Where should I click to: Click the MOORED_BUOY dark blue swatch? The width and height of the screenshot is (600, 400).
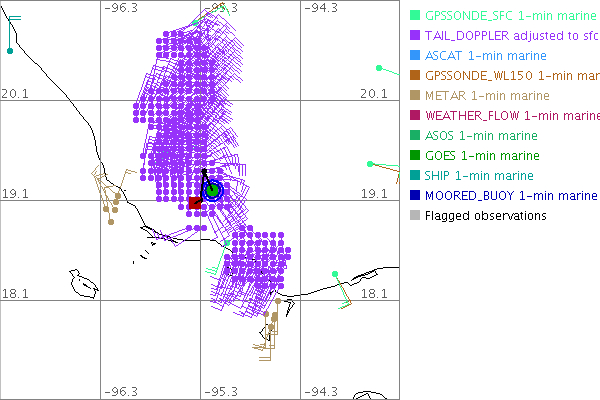[x=415, y=195]
